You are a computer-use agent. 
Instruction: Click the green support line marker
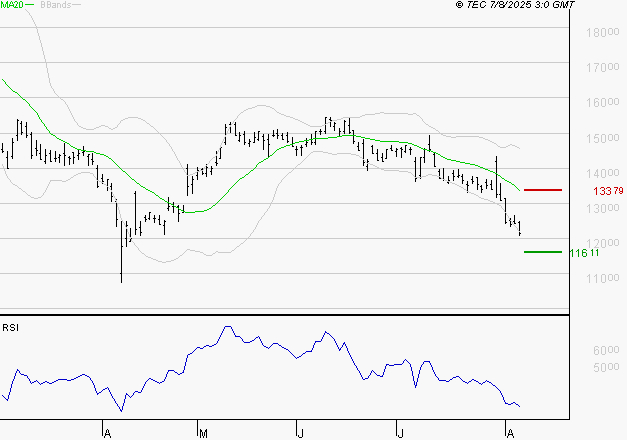(x=543, y=252)
